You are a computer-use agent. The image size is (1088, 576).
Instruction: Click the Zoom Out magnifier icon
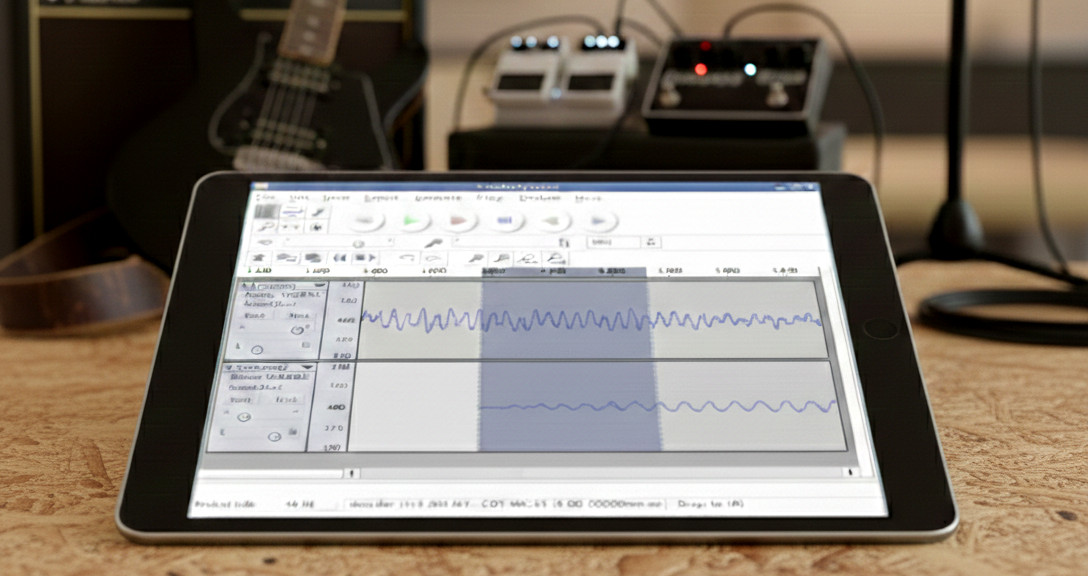click(x=501, y=258)
